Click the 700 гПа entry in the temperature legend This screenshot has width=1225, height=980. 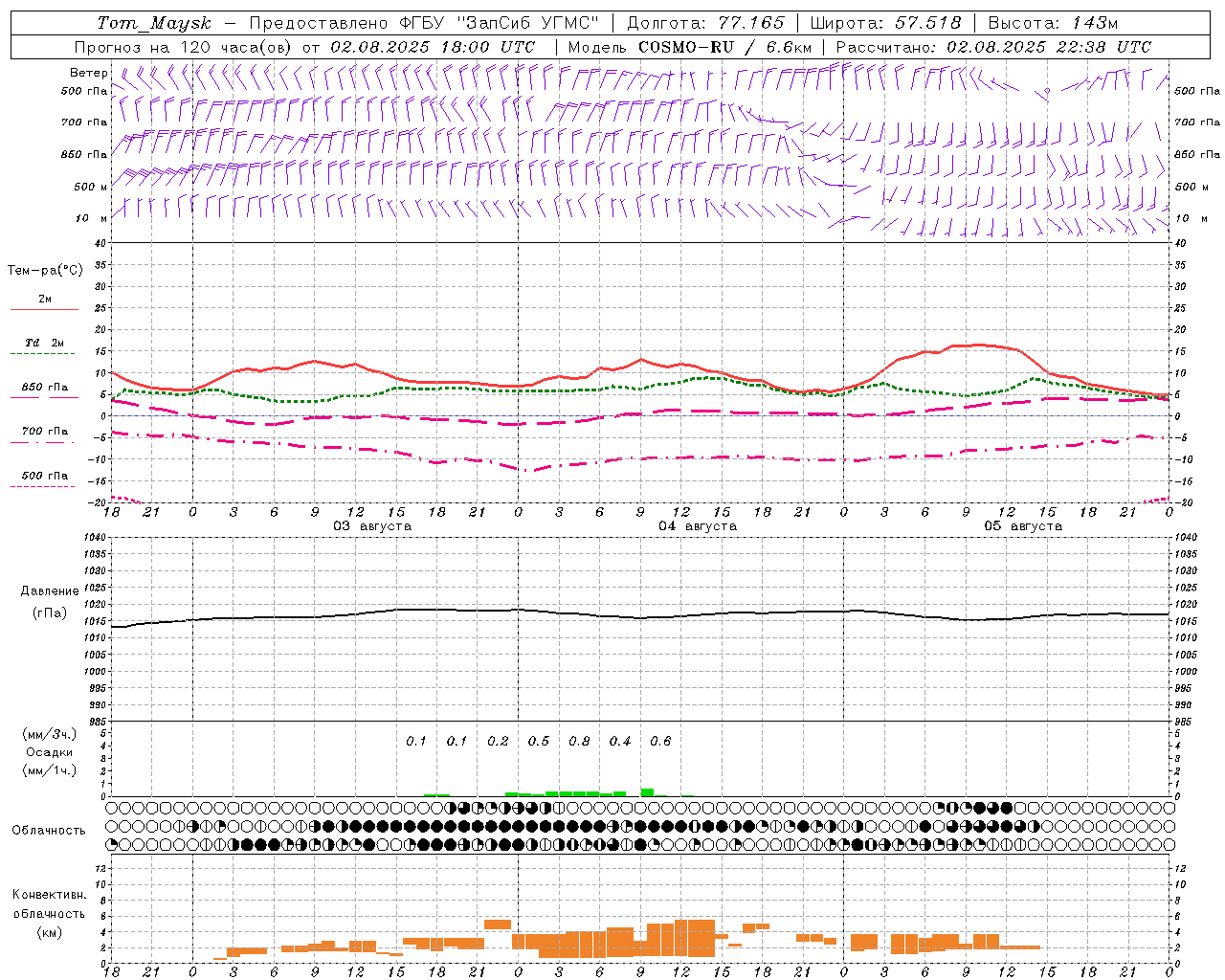click(x=45, y=431)
